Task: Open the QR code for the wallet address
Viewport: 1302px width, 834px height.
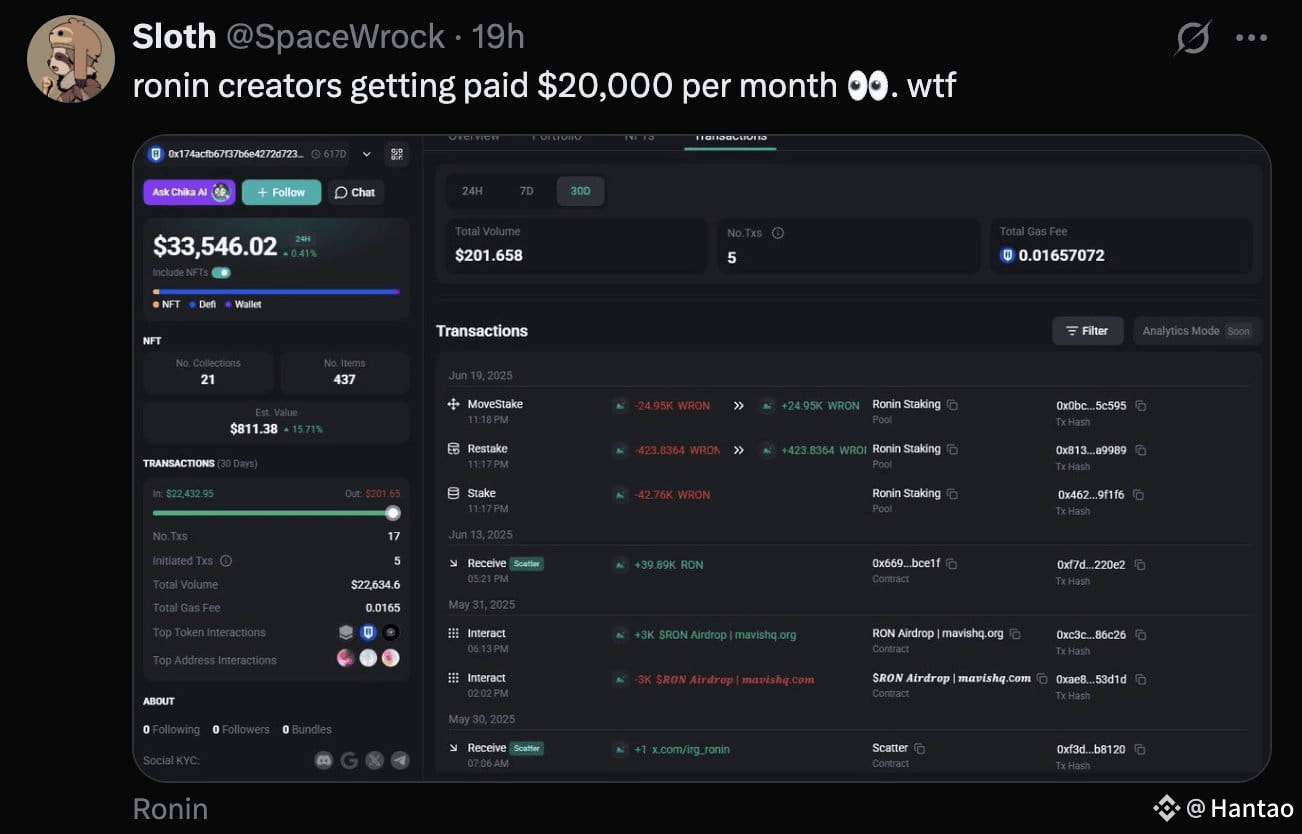Action: (x=396, y=154)
